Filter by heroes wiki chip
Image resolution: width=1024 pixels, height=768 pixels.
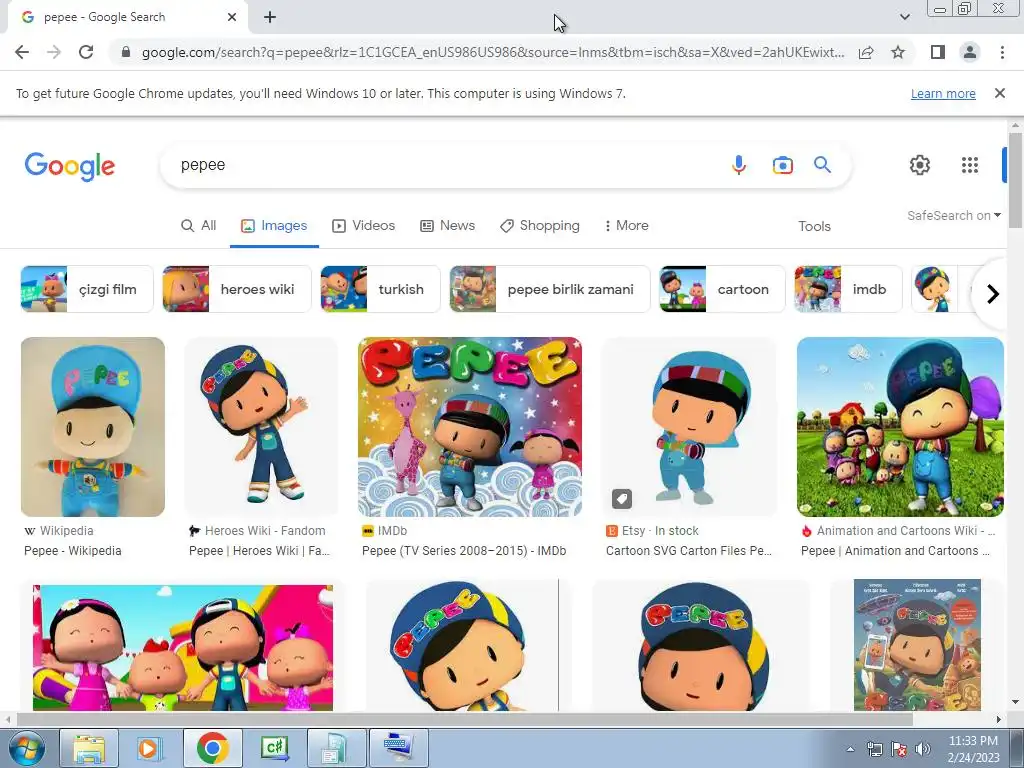tap(236, 289)
